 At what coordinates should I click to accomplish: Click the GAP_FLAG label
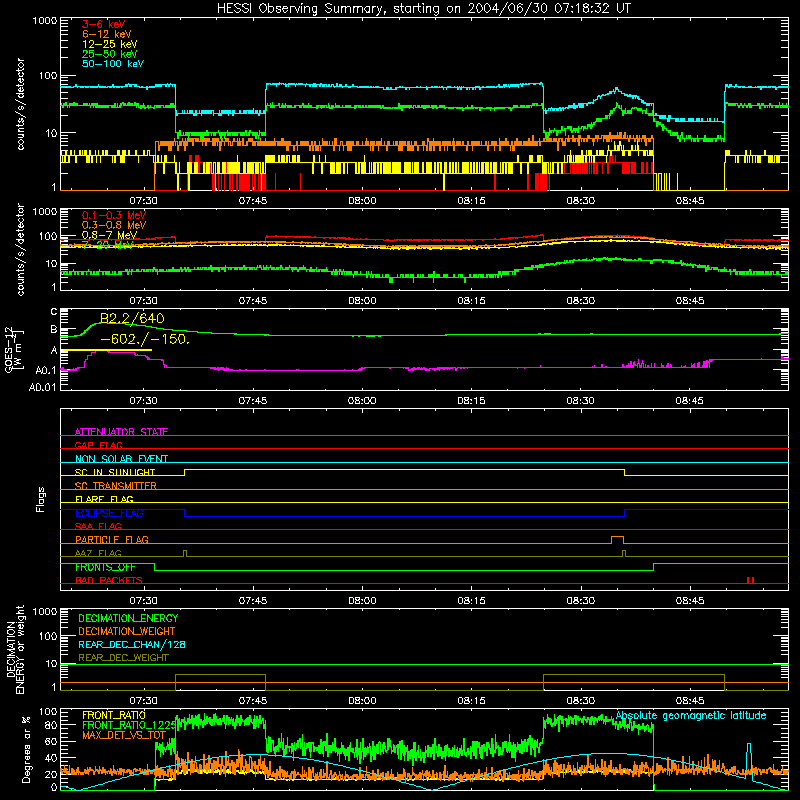click(x=98, y=445)
